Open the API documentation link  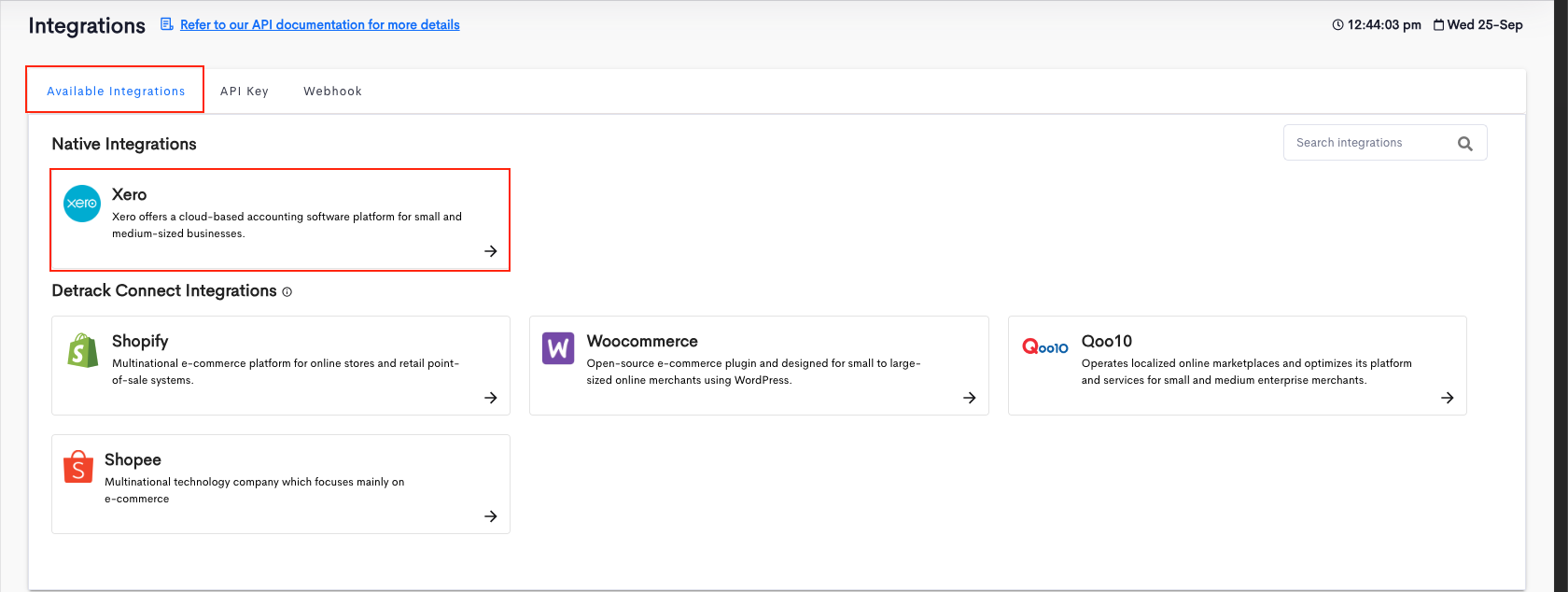319,25
